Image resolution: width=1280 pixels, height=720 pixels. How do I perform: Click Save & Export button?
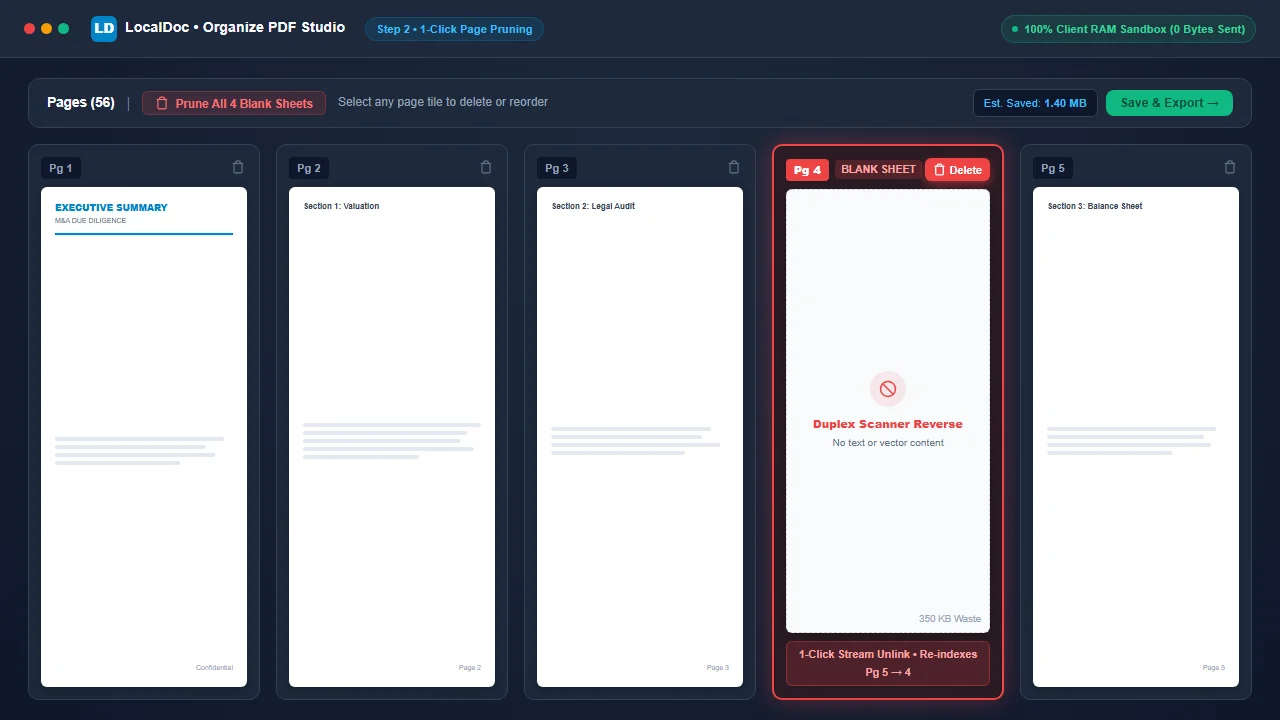[x=1169, y=103]
